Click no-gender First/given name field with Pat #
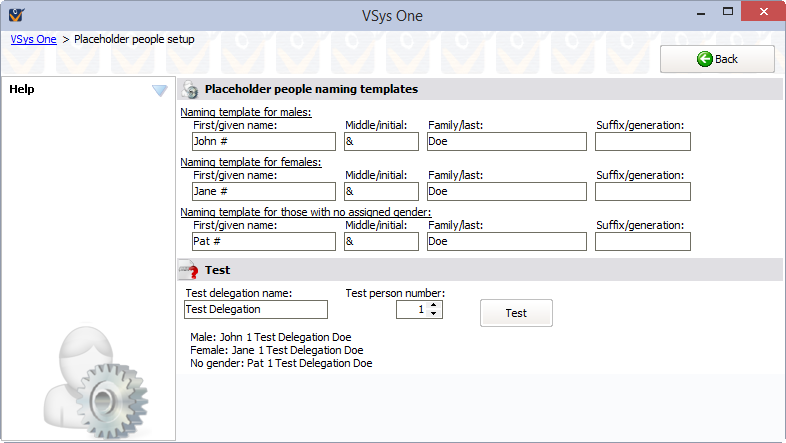This screenshot has width=786, height=443. coord(263,242)
